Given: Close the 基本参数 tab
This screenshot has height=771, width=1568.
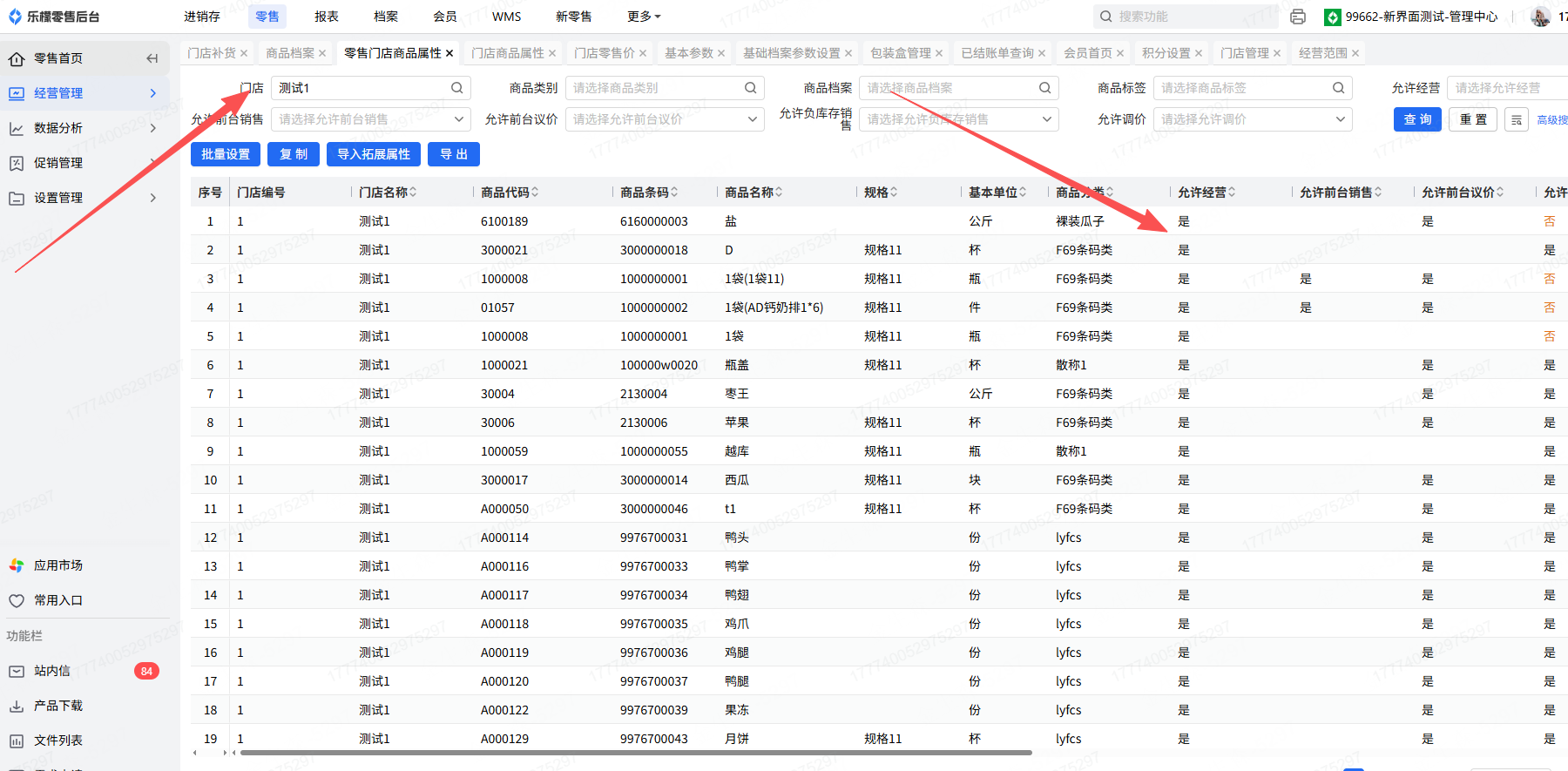Looking at the screenshot, I should tap(721, 53).
